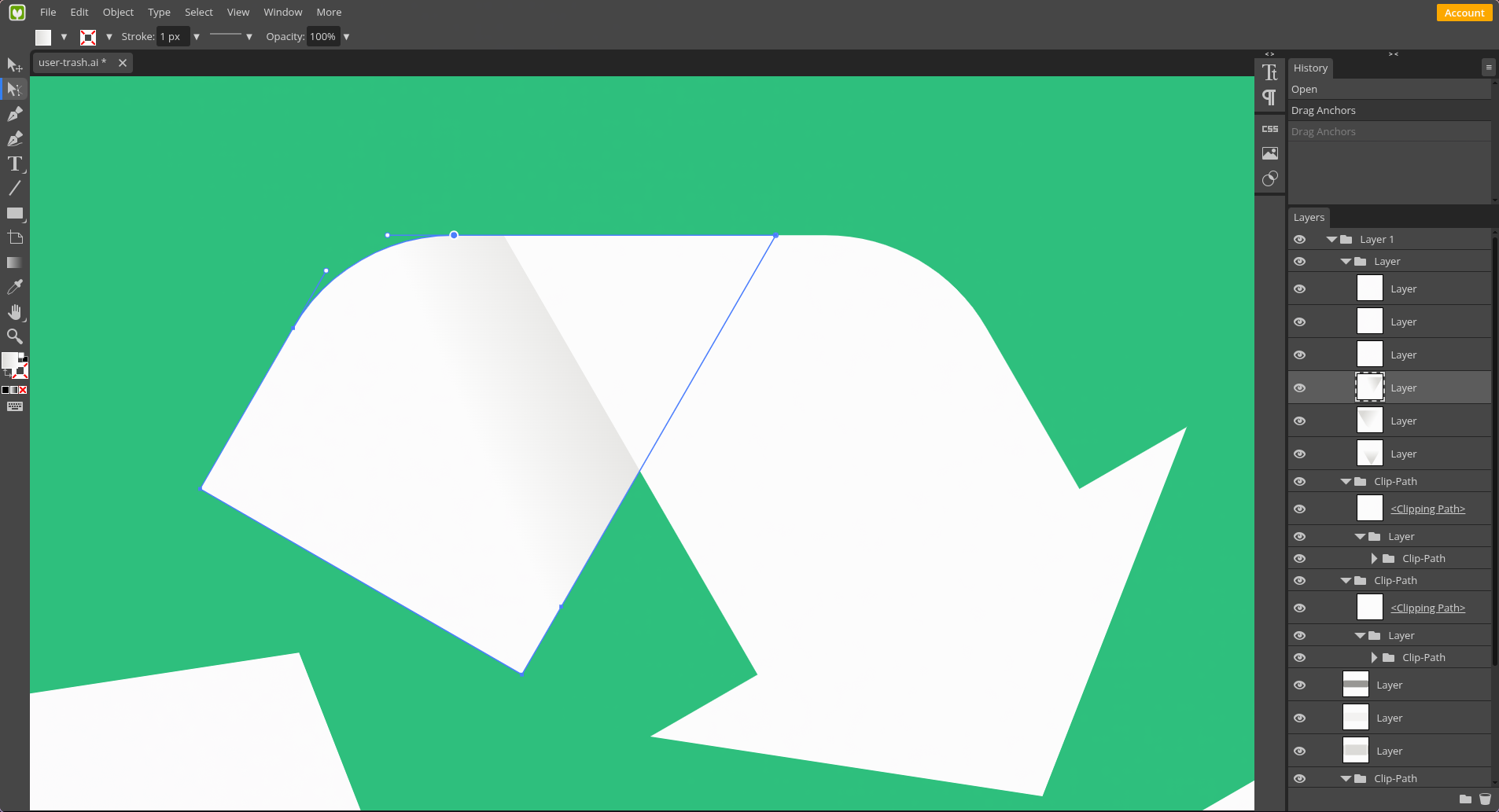Select the Gradient tool
Screen dimensions: 1499x812
click(15, 263)
